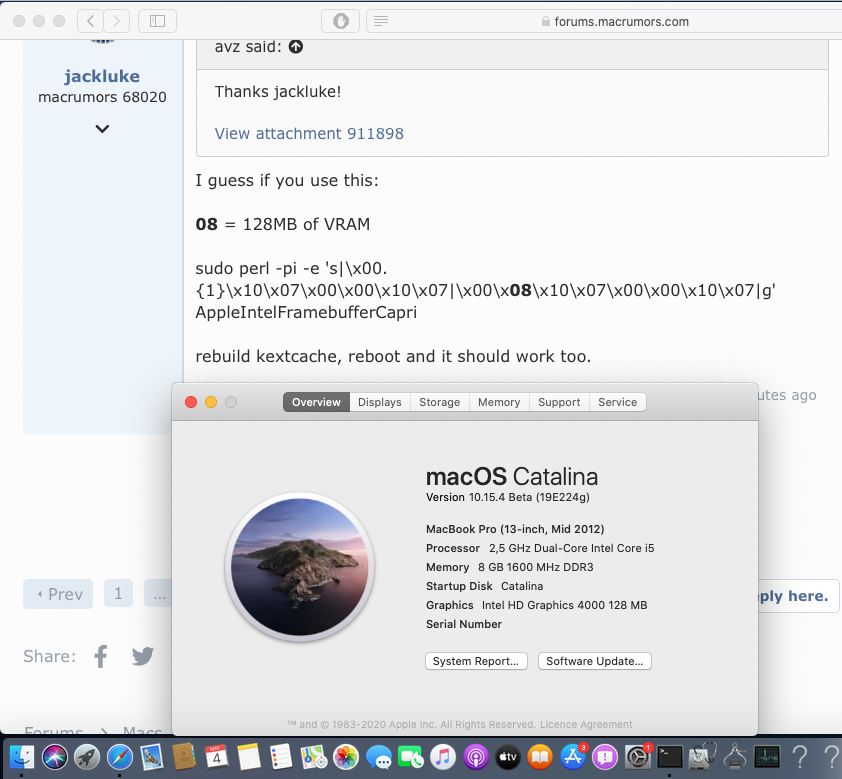Image resolution: width=842 pixels, height=779 pixels.
Task: Minimize the About This Mac window
Action: tap(211, 402)
